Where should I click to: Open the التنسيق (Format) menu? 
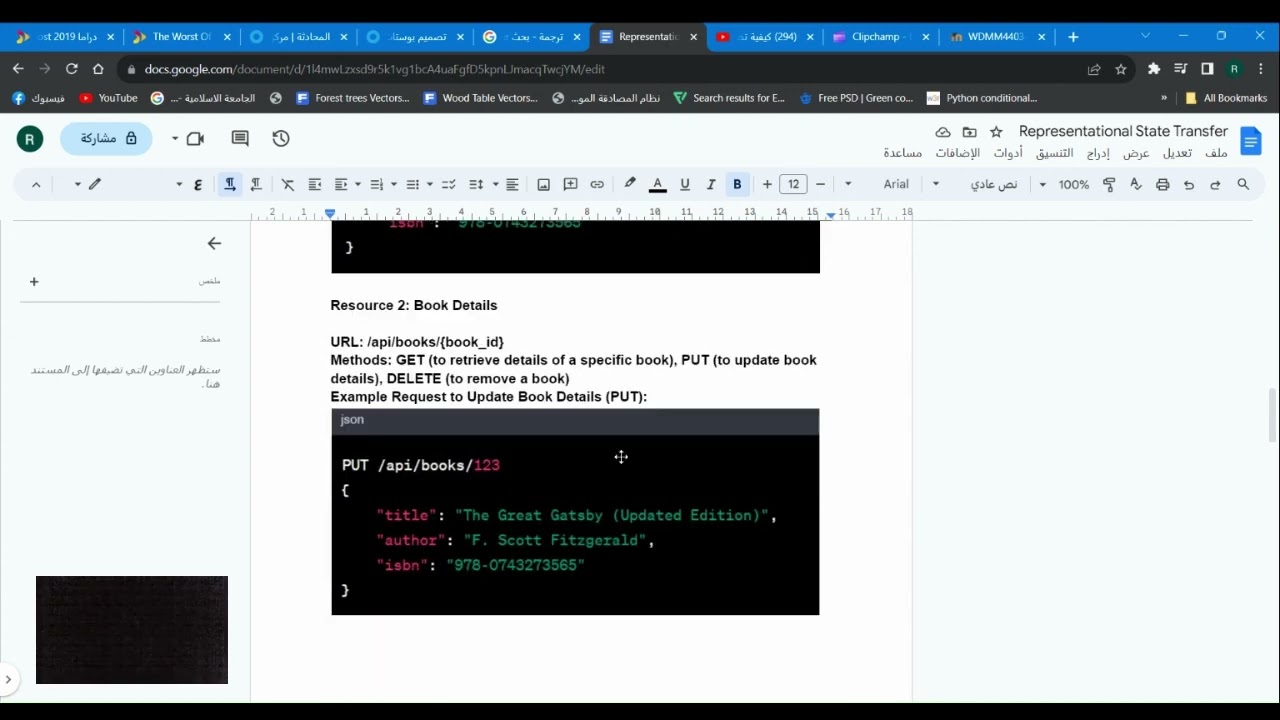click(1054, 153)
